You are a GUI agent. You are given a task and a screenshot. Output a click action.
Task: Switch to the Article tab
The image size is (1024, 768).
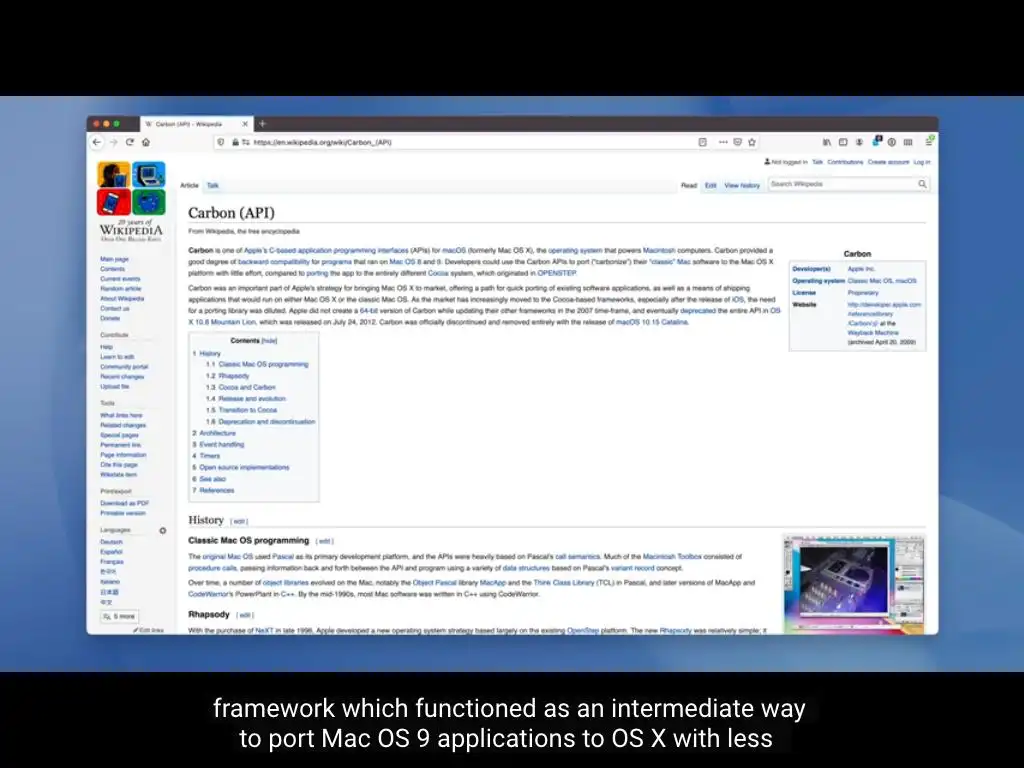point(189,185)
